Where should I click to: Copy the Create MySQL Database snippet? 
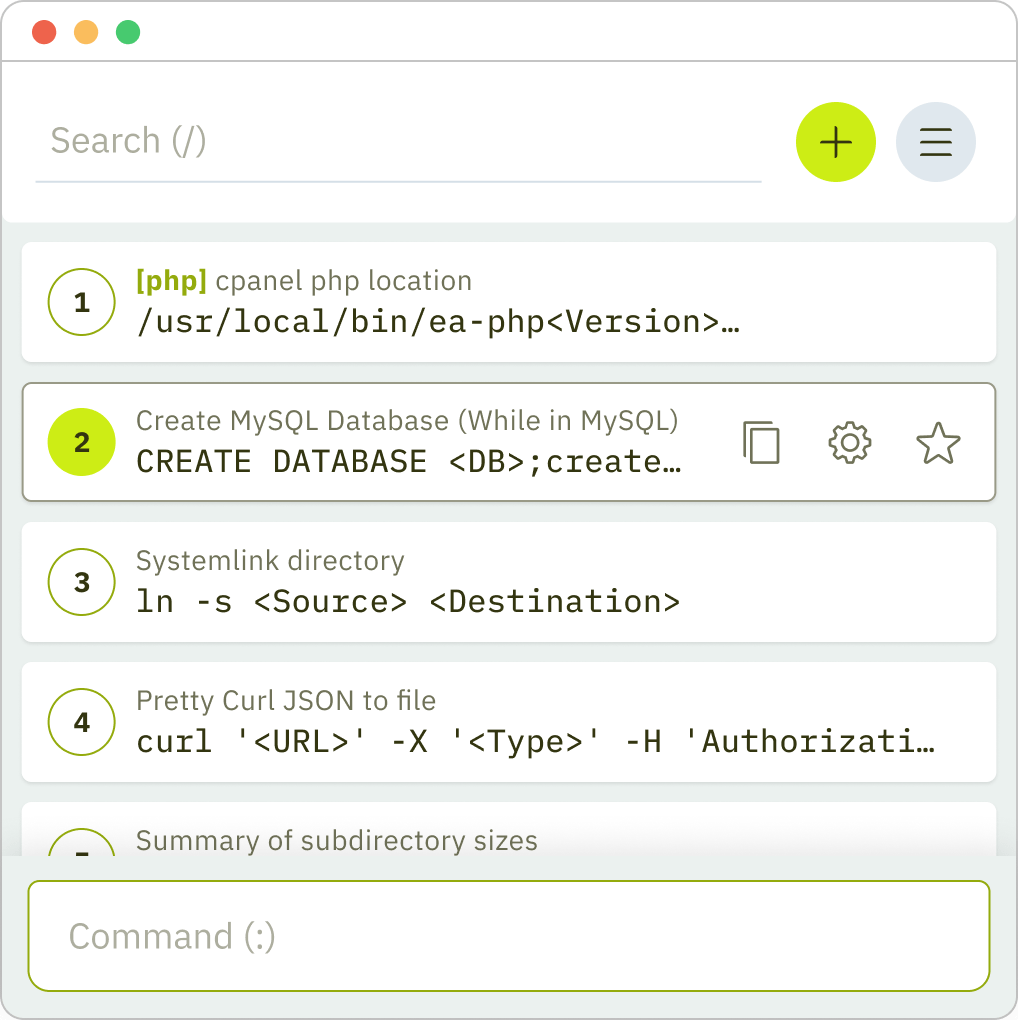pos(761,442)
